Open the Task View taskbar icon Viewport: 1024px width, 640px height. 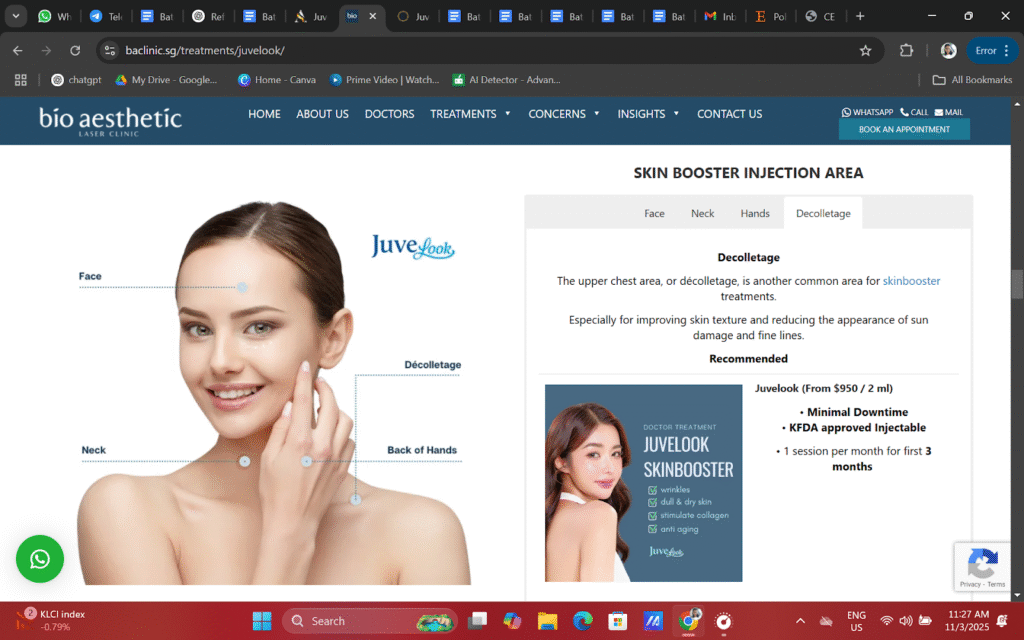pyautogui.click(x=477, y=620)
